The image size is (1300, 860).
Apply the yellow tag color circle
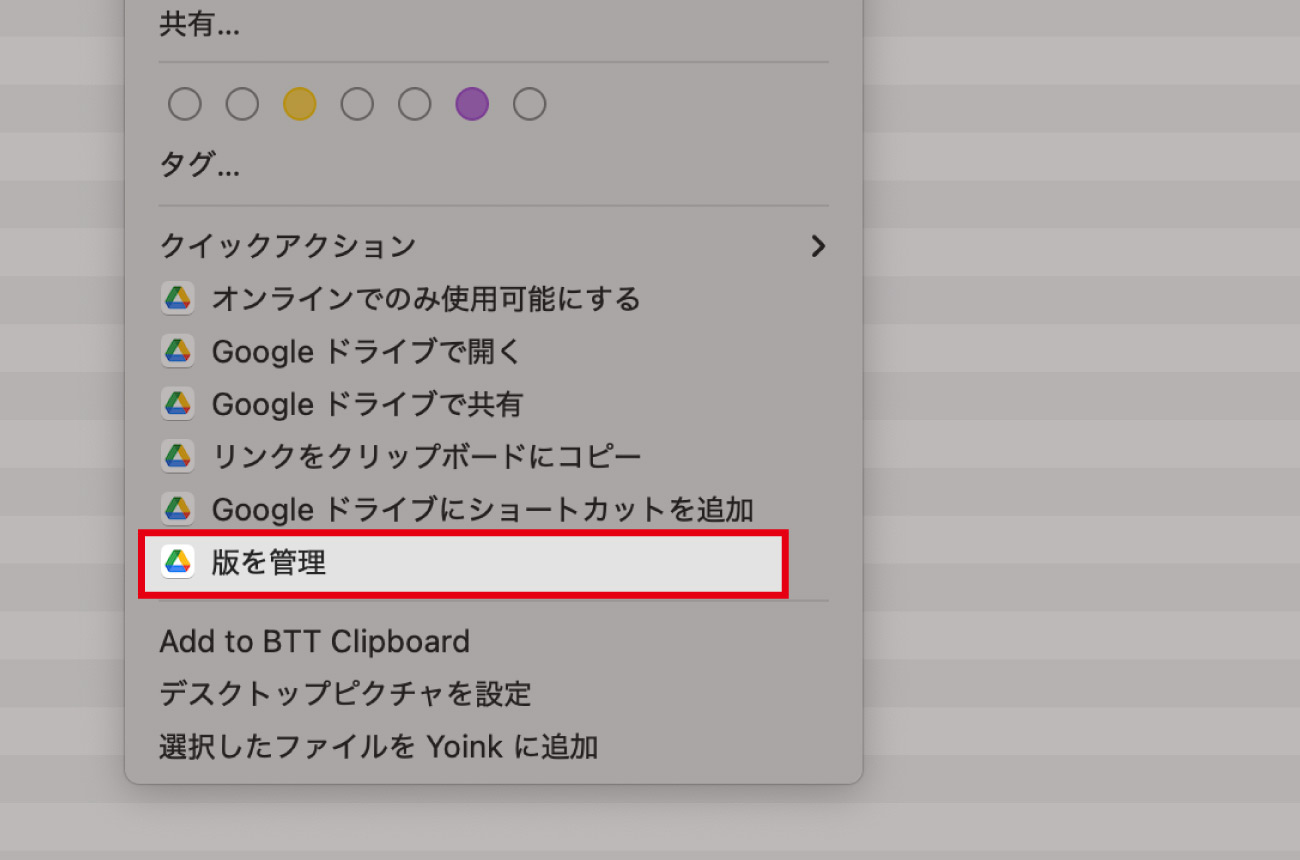click(x=300, y=104)
